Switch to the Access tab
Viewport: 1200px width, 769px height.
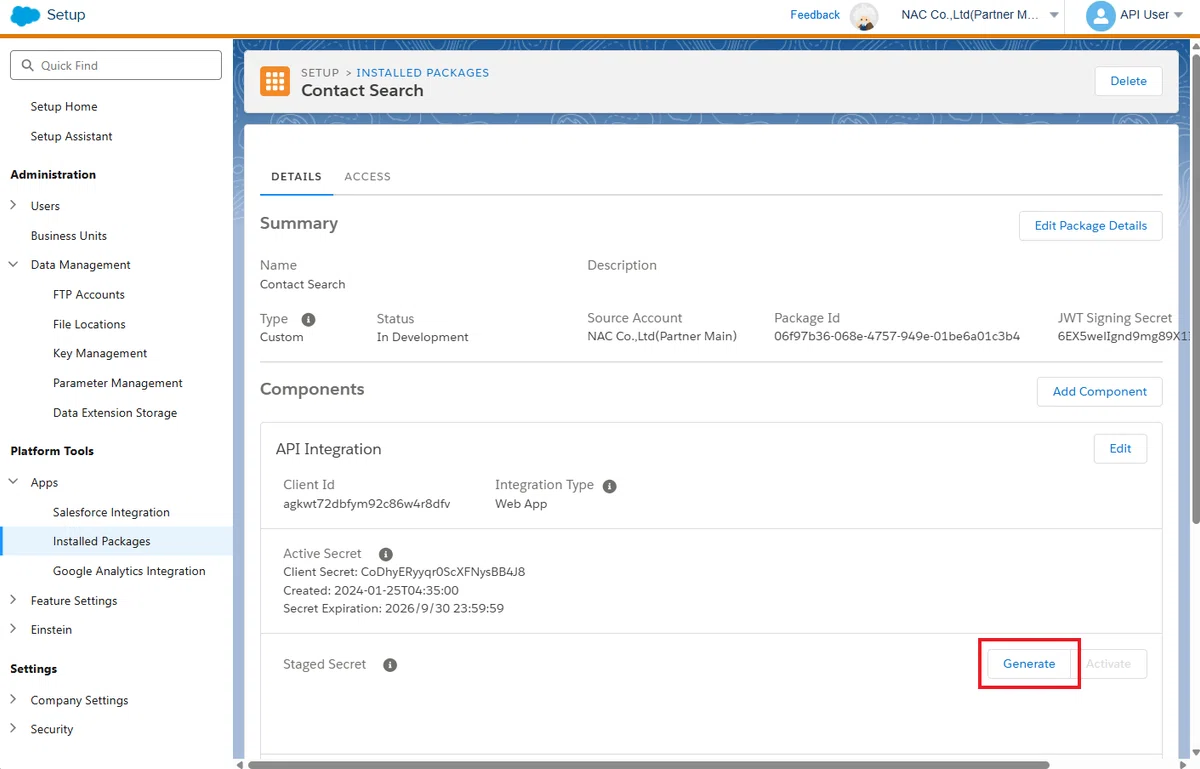coord(367,177)
